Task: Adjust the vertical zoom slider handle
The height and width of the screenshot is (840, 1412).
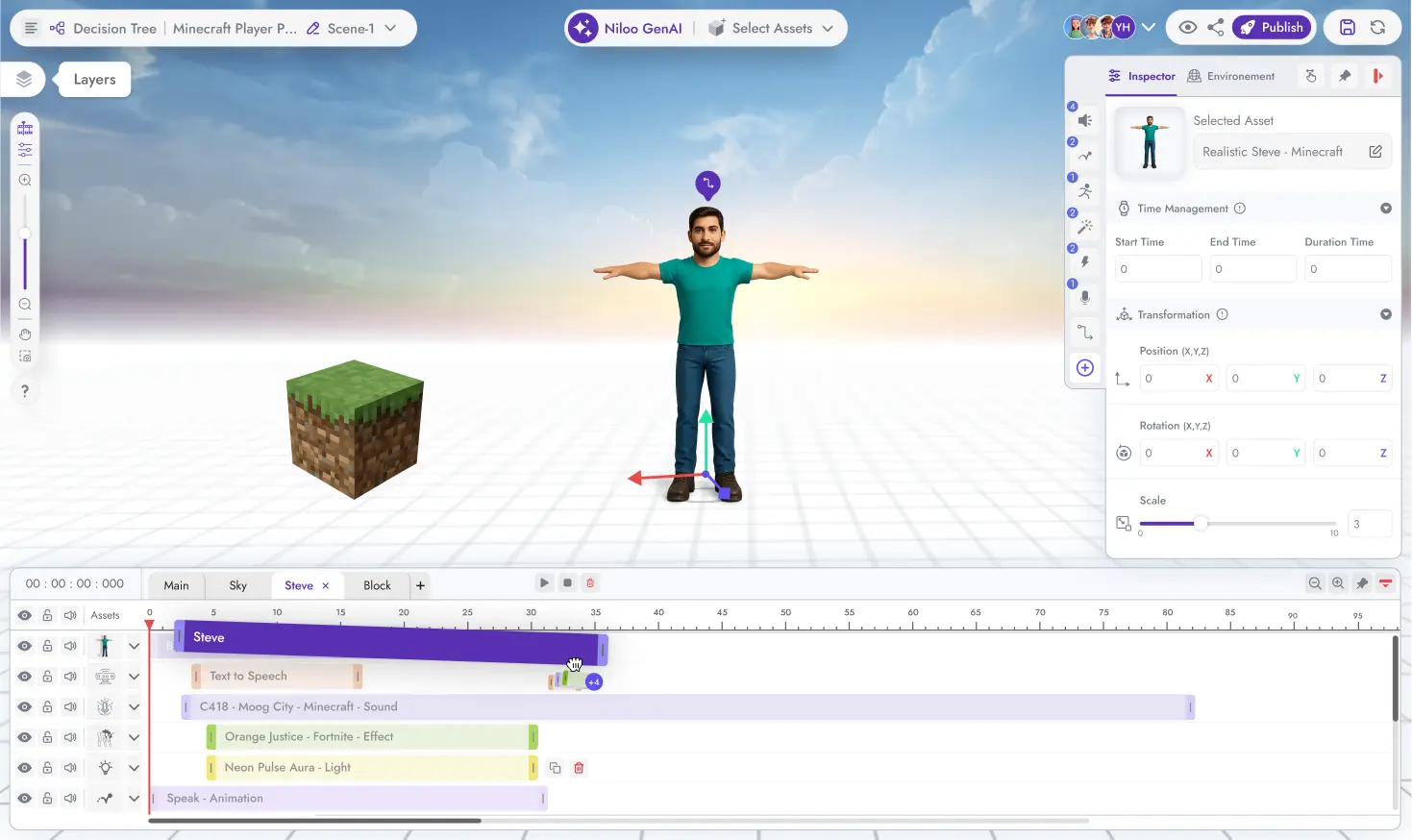Action: tap(25, 234)
